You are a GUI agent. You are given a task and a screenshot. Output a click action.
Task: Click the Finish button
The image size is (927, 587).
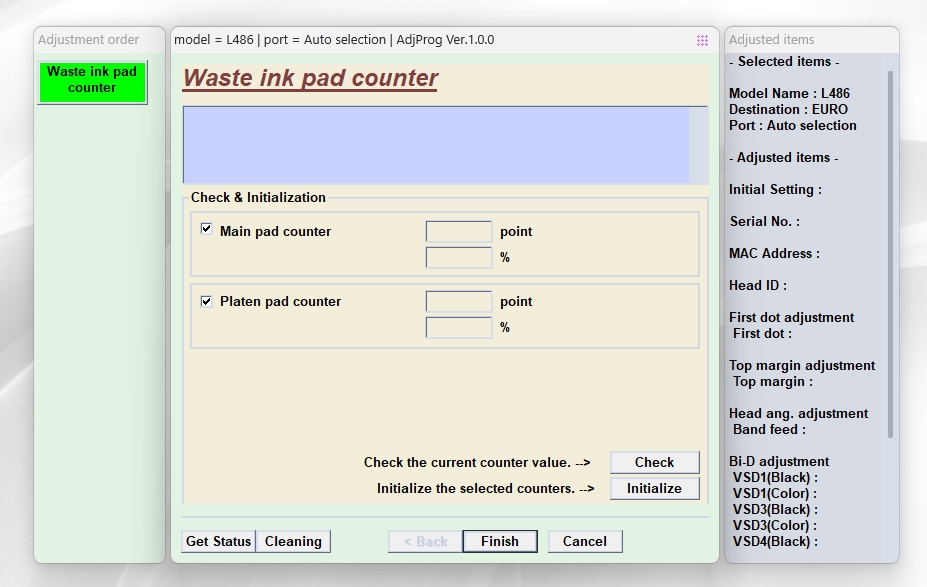(499, 541)
